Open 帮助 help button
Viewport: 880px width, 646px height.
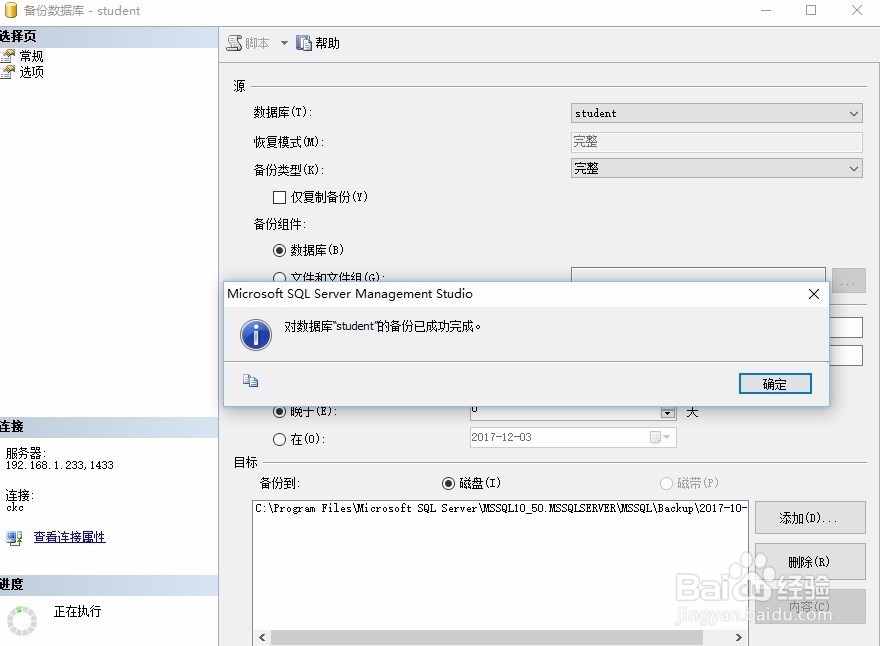point(318,43)
